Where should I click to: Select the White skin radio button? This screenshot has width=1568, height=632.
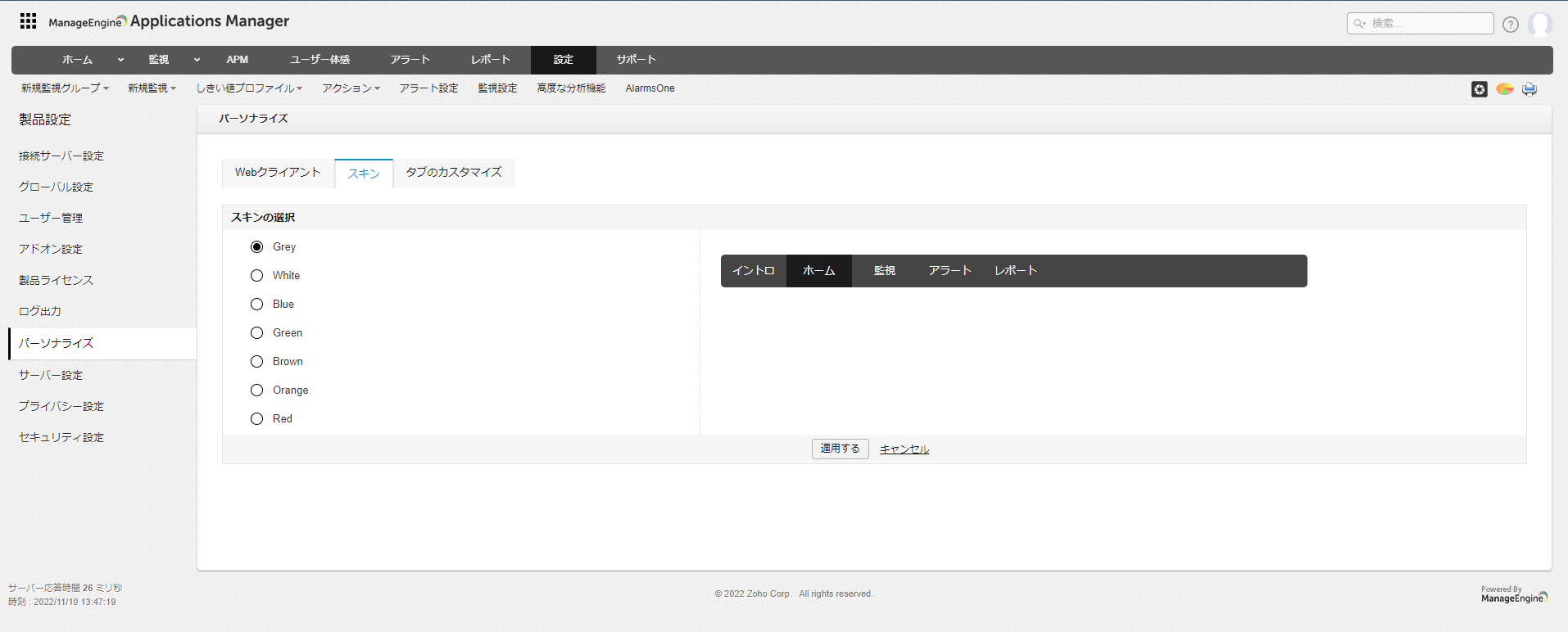point(256,276)
